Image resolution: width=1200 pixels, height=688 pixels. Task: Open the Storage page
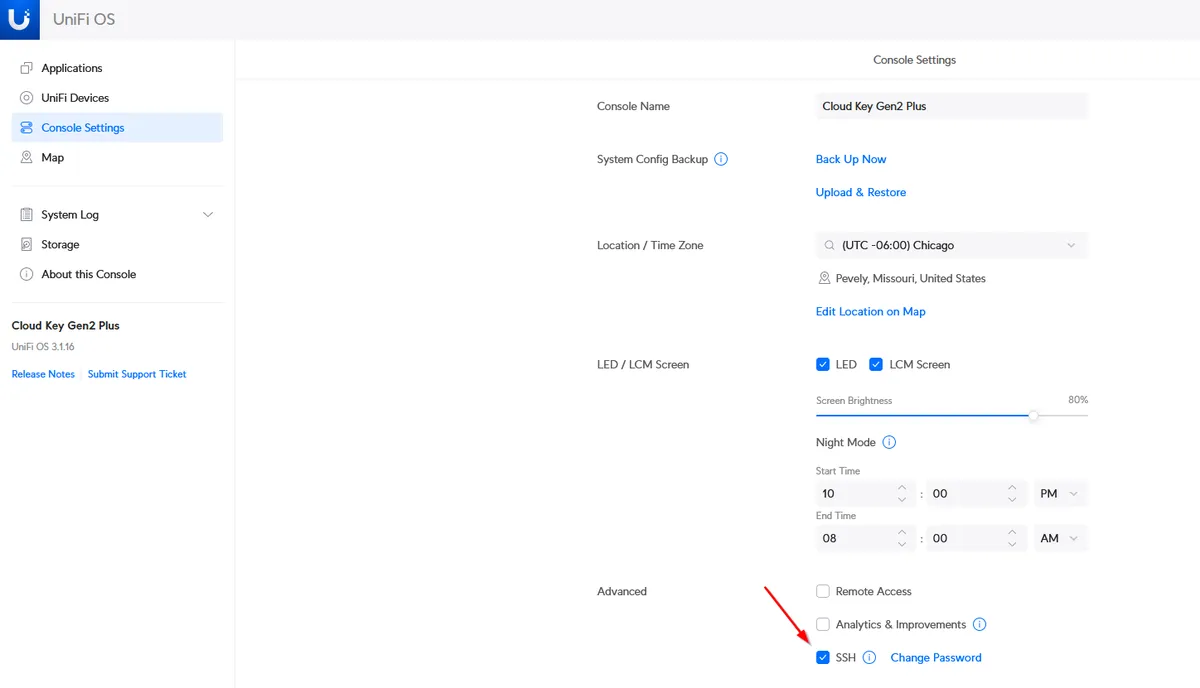[117, 245]
